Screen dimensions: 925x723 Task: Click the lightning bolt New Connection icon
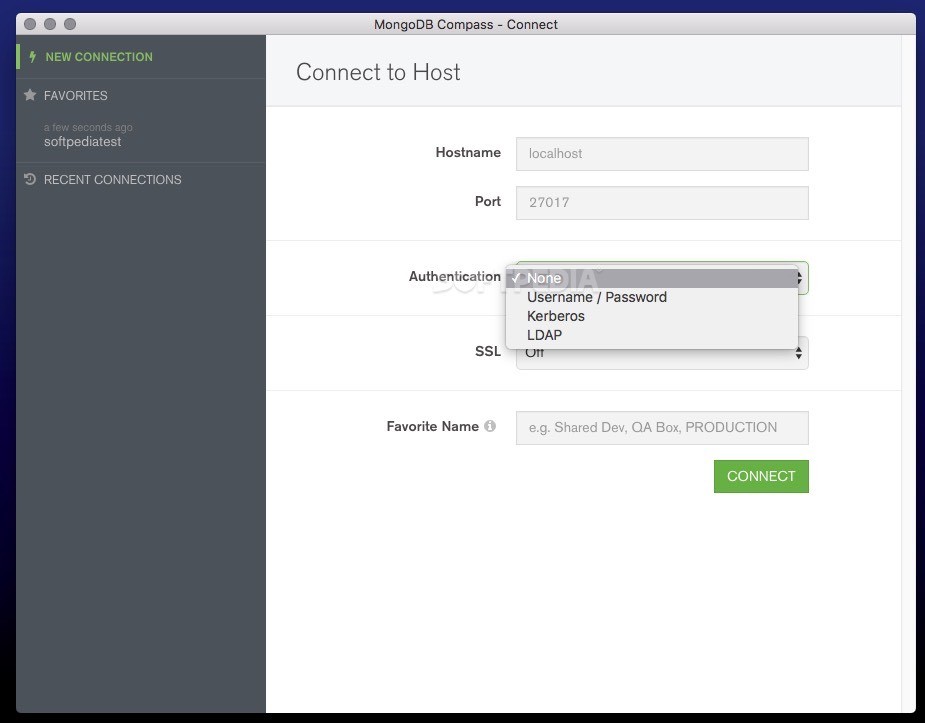32,57
